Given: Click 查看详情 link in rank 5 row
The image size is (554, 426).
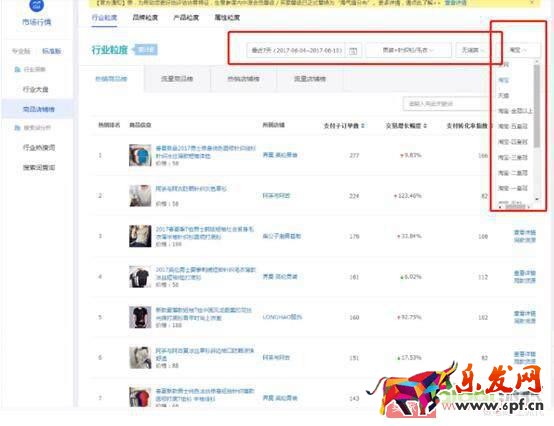Looking at the screenshot, I should pos(525,313).
